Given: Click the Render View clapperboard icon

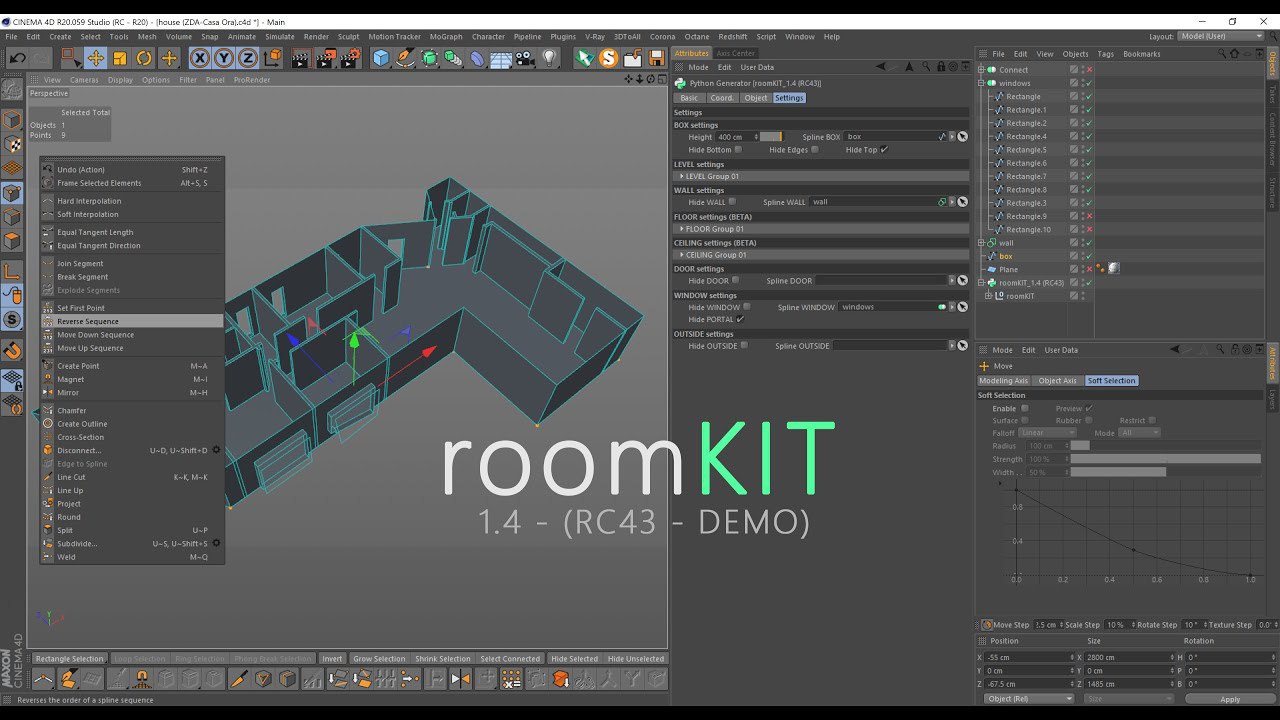Looking at the screenshot, I should point(301,58).
